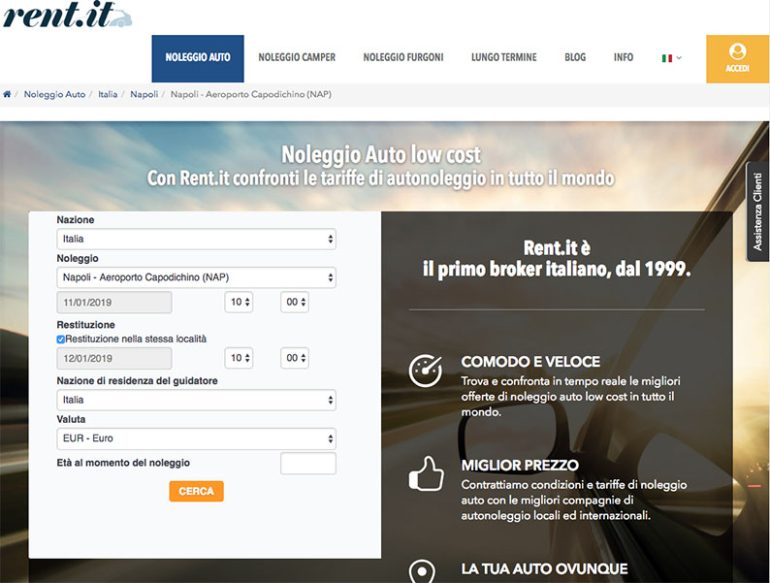Open the Noleggio location dropdown
Image resolution: width=770 pixels, height=583 pixels.
tap(196, 278)
